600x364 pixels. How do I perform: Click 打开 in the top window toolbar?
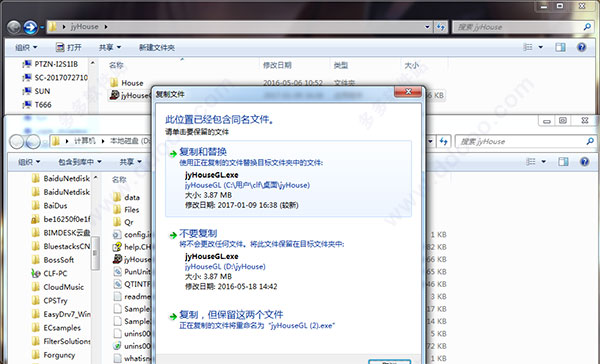tap(69, 47)
